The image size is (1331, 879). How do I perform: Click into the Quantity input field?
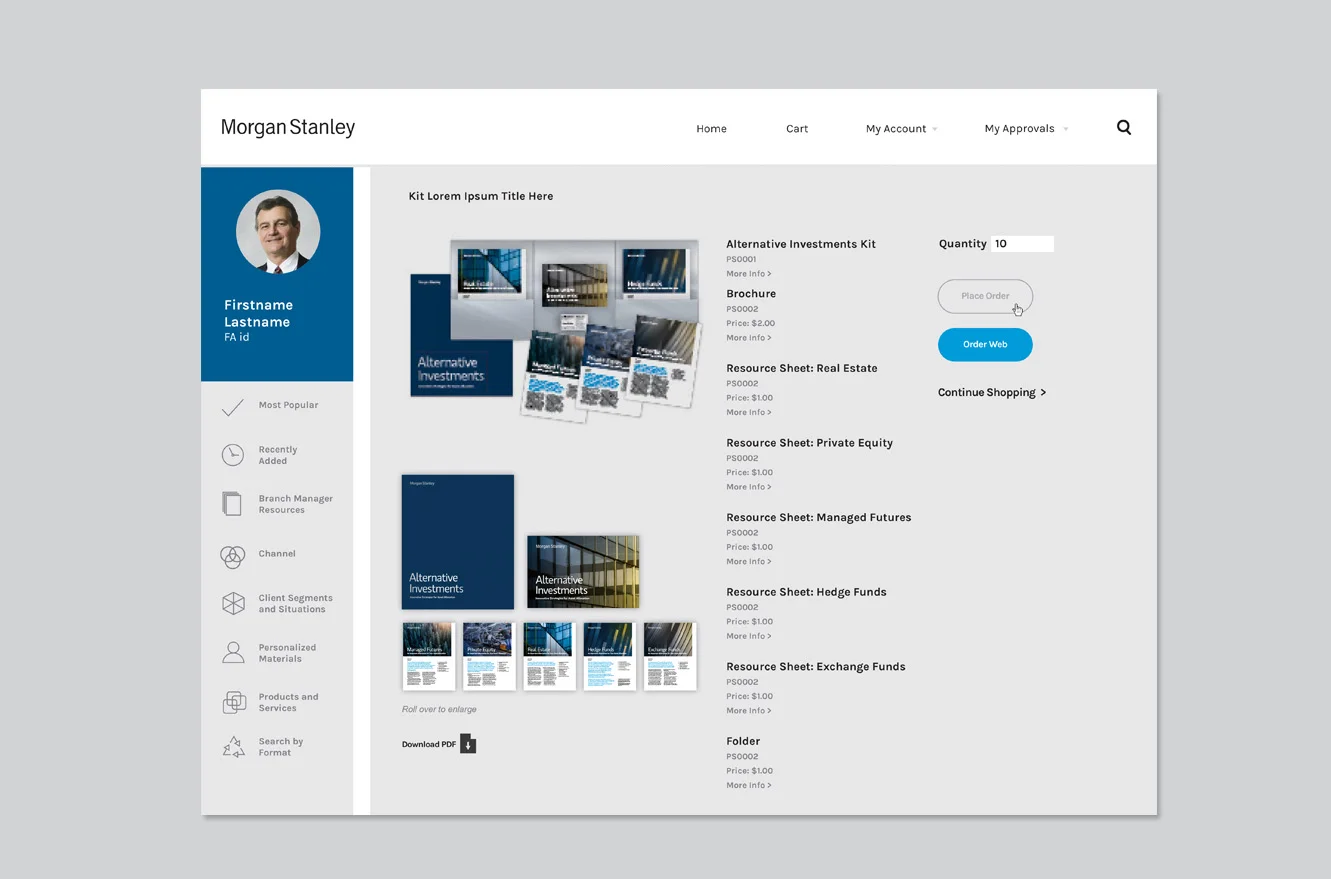(1022, 244)
